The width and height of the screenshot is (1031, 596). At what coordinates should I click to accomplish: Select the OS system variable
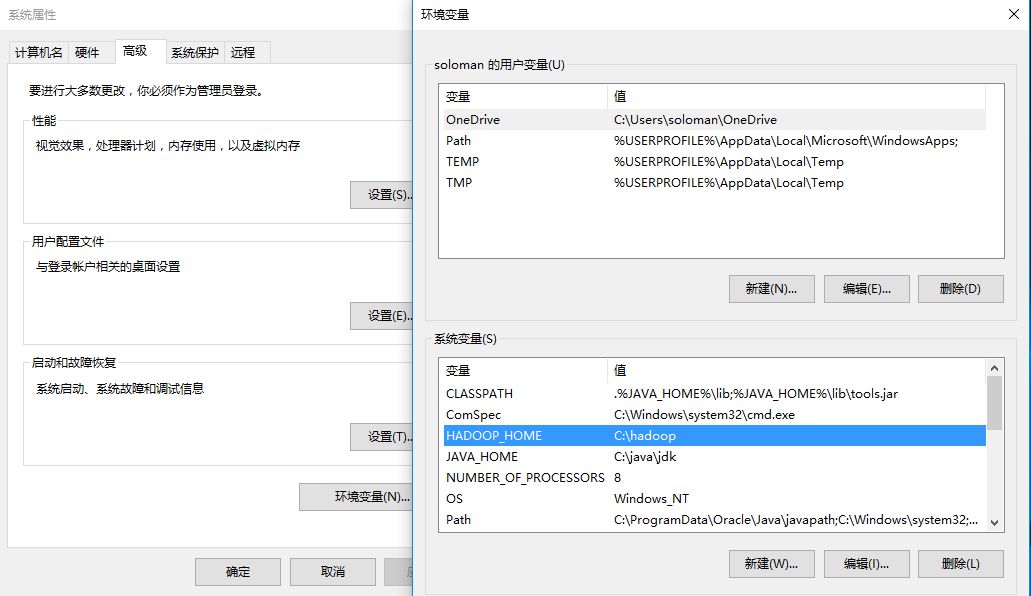715,499
